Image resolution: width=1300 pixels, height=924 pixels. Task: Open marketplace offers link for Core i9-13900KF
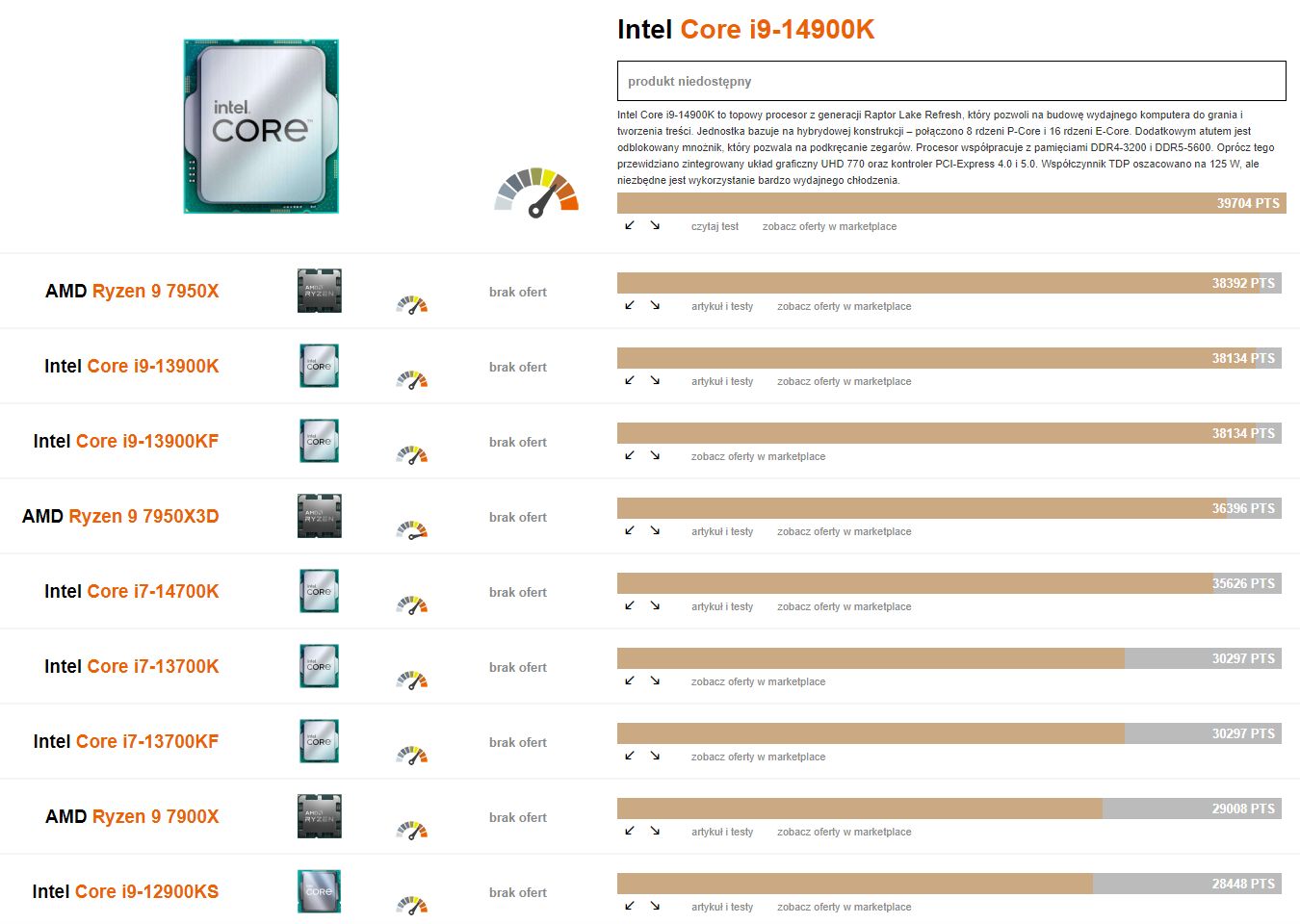[x=758, y=457]
